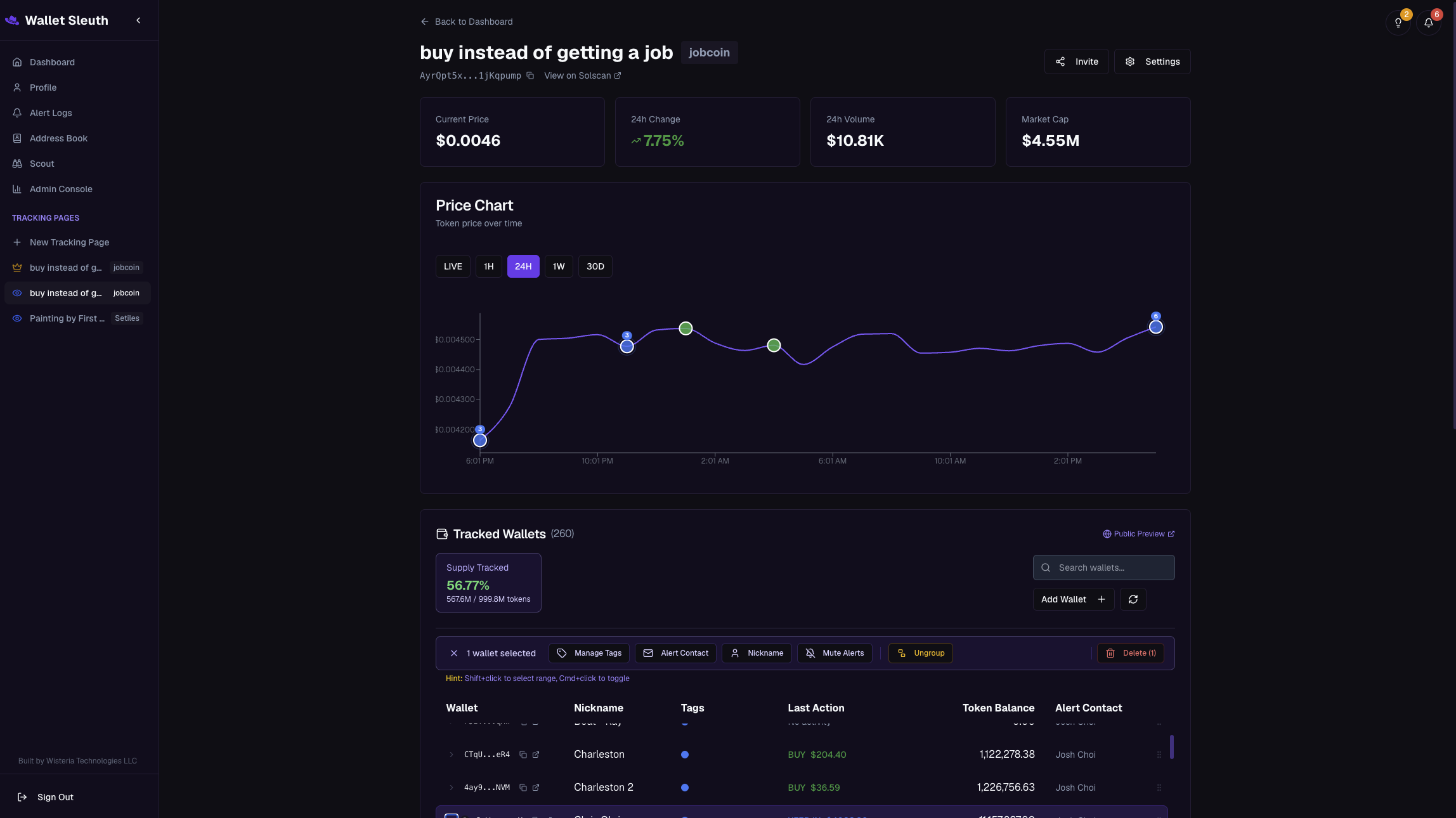Open Scout in the sidebar

pos(79,164)
